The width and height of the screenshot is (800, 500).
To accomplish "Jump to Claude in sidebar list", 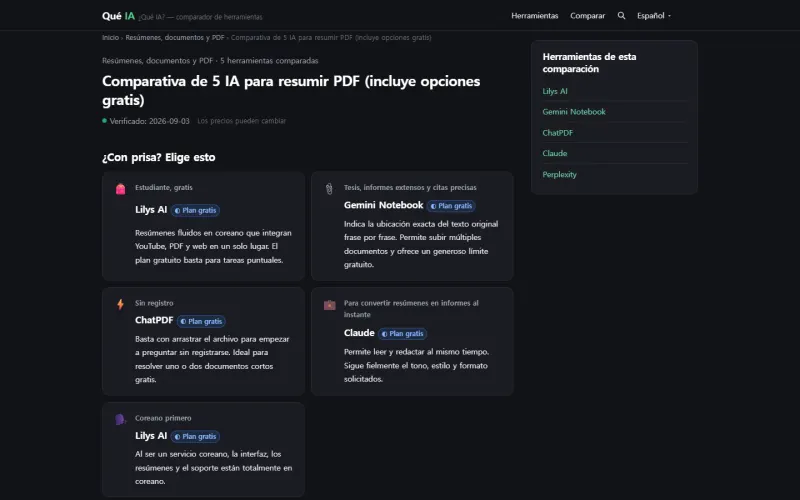I will [555, 153].
